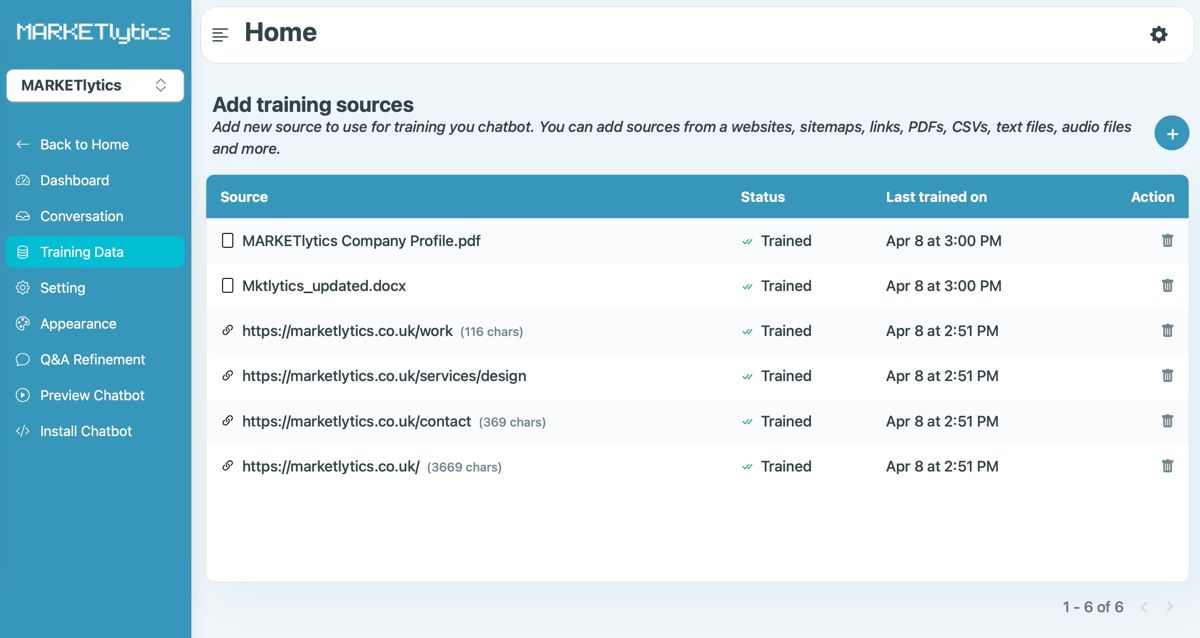Click Trained status of marketlytics.co.uk/contact row
This screenshot has width=1200, height=638.
pos(777,421)
